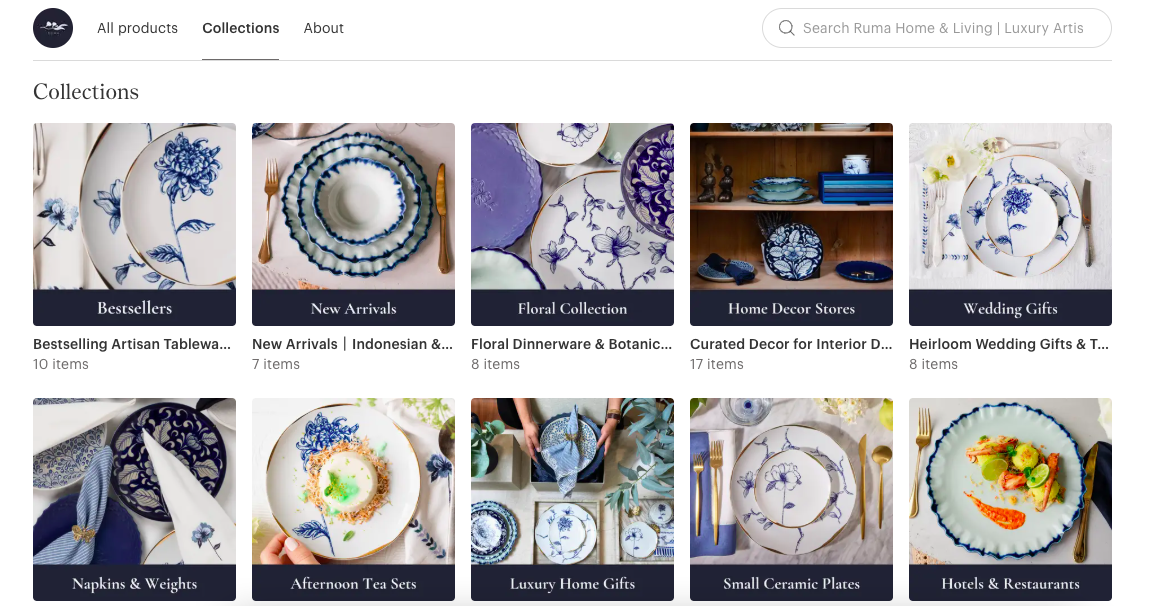Select the Collections tab
1149x606 pixels.
pos(240,28)
